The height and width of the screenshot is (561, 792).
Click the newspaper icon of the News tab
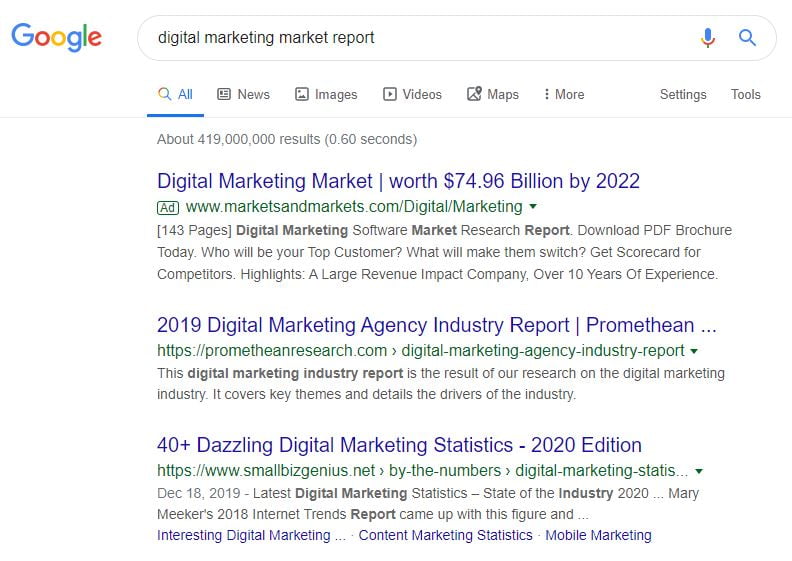pyautogui.click(x=224, y=94)
